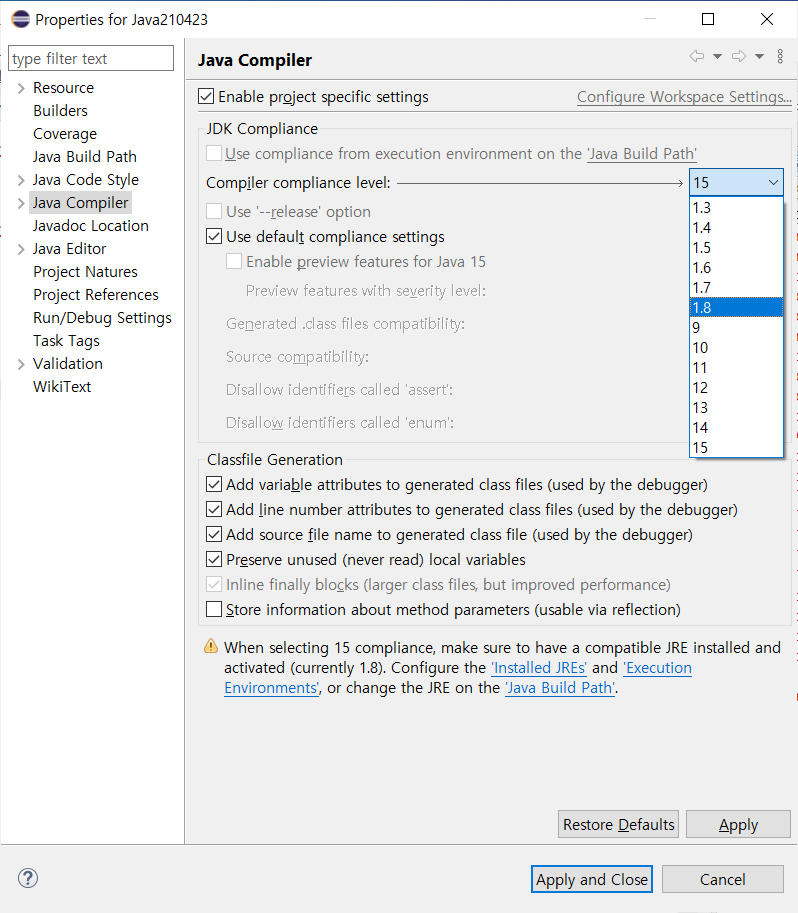Select 10 in compliance list
This screenshot has width=798, height=913.
point(736,348)
